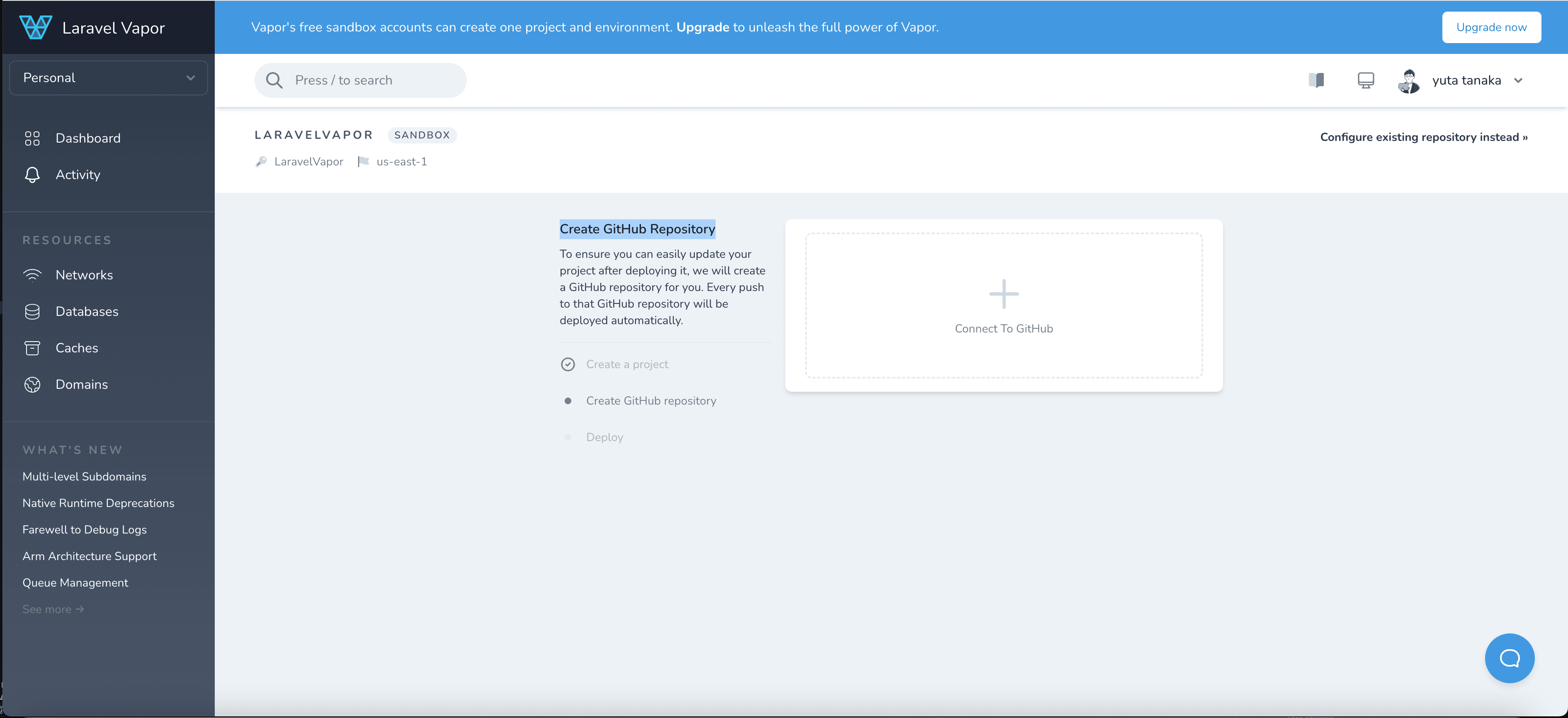Expand the Personal team dropdown
Image resolution: width=1568 pixels, height=718 pixels.
click(108, 78)
